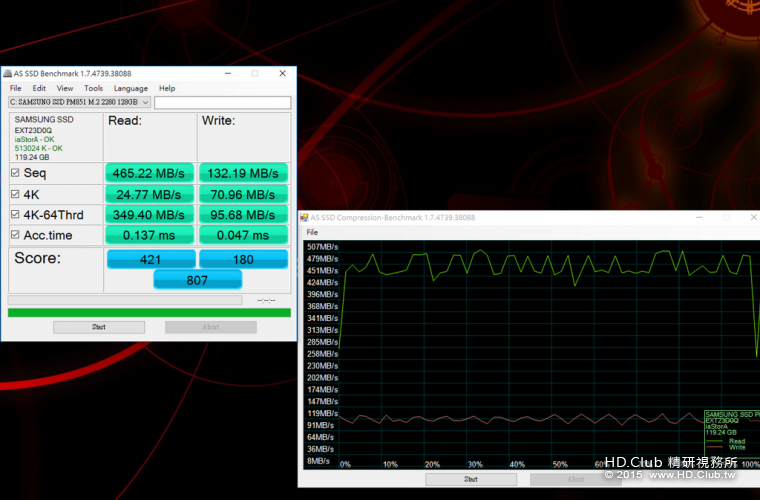The height and width of the screenshot is (500, 760).
Task: Click the AS SSD Benchmark title bar icon
Action: [x=6, y=73]
